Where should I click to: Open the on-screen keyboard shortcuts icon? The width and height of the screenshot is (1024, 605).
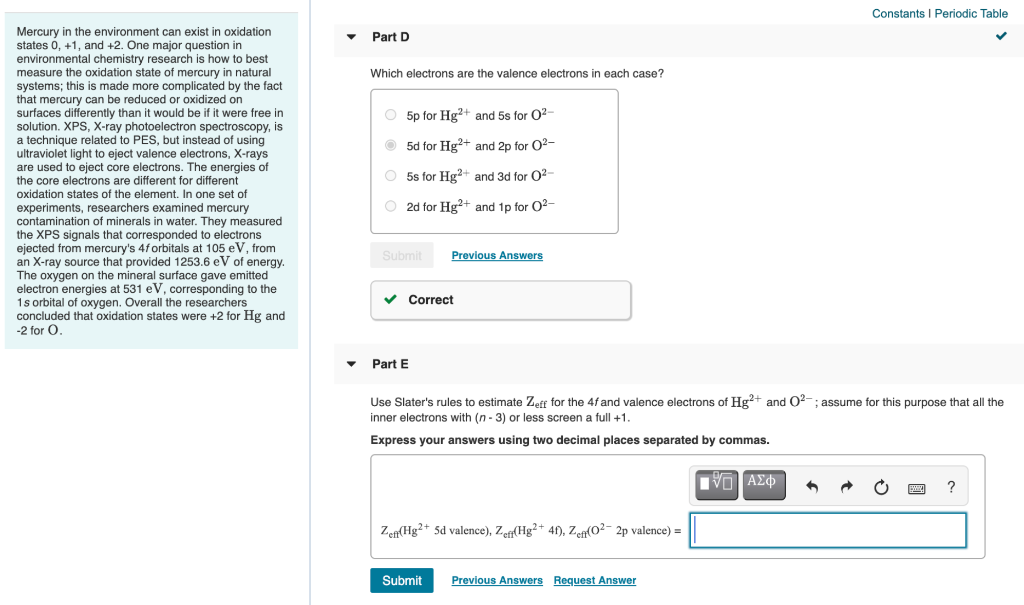pos(916,486)
